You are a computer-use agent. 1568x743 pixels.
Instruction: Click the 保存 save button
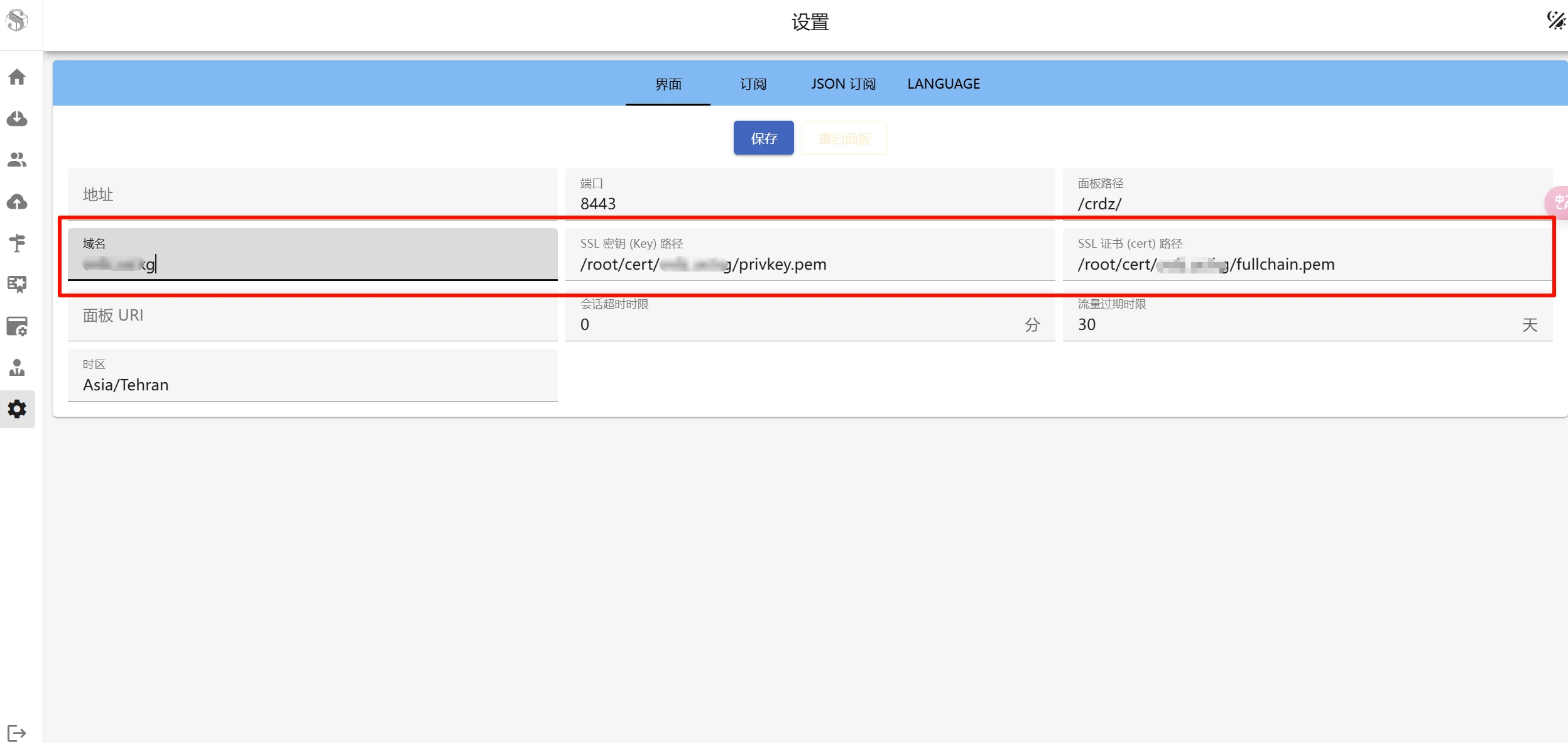(763, 138)
